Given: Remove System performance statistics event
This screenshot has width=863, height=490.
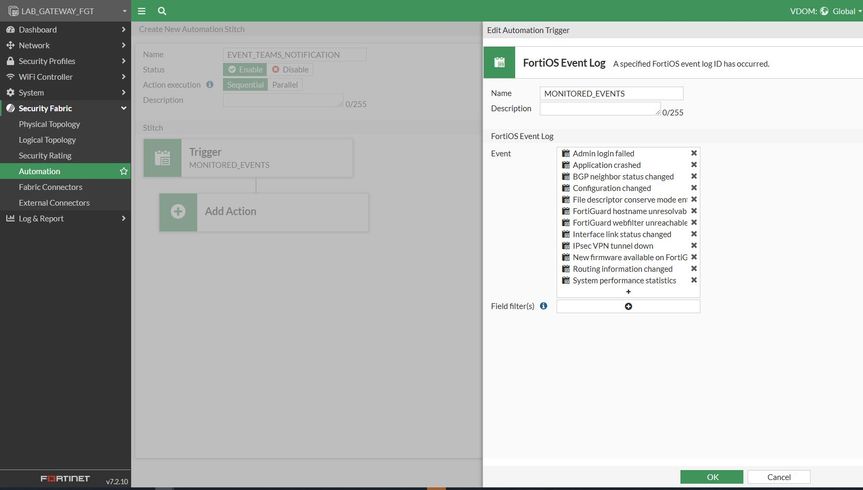Looking at the screenshot, I should pyautogui.click(x=694, y=280).
